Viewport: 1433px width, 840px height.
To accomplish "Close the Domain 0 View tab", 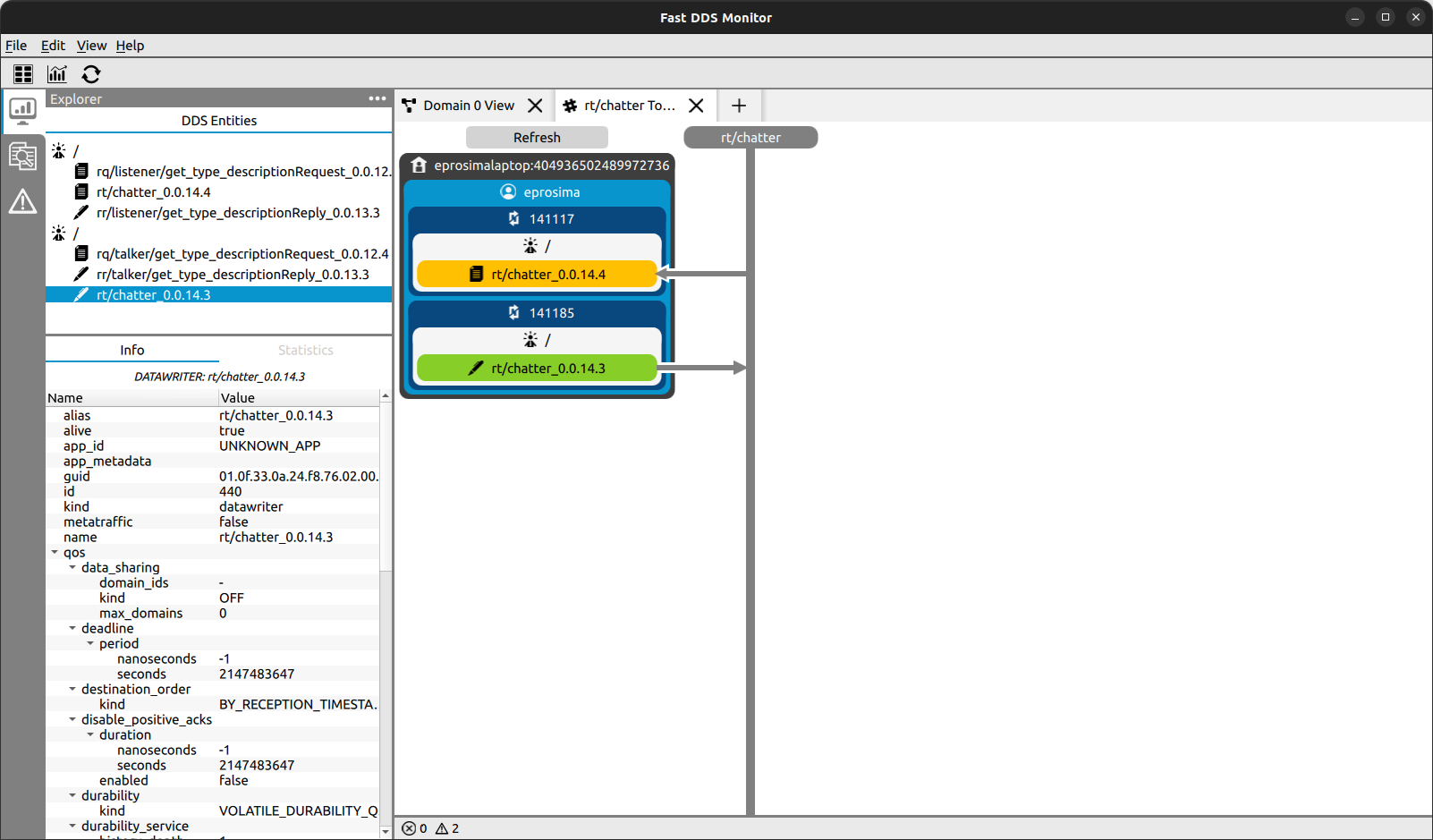I will click(535, 106).
